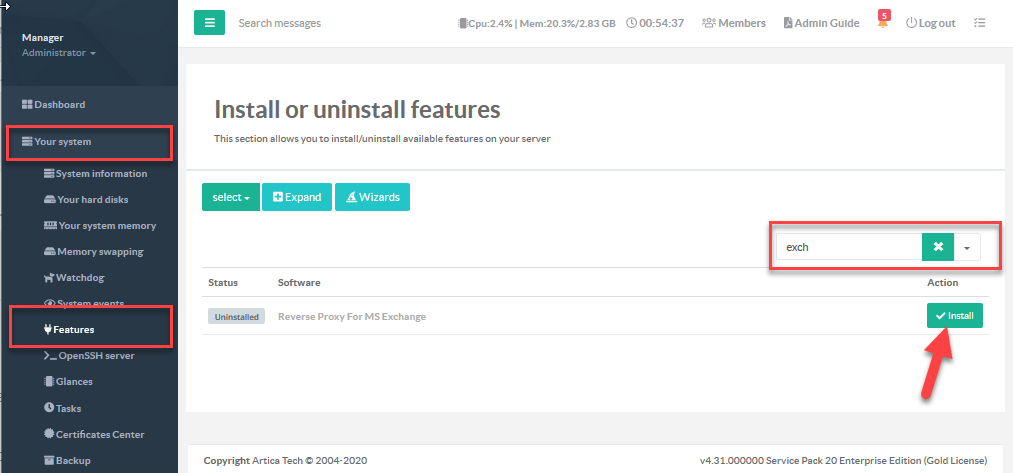1013x473 pixels.
Task: Expand the Administrator user dropdown
Action: click(59, 53)
